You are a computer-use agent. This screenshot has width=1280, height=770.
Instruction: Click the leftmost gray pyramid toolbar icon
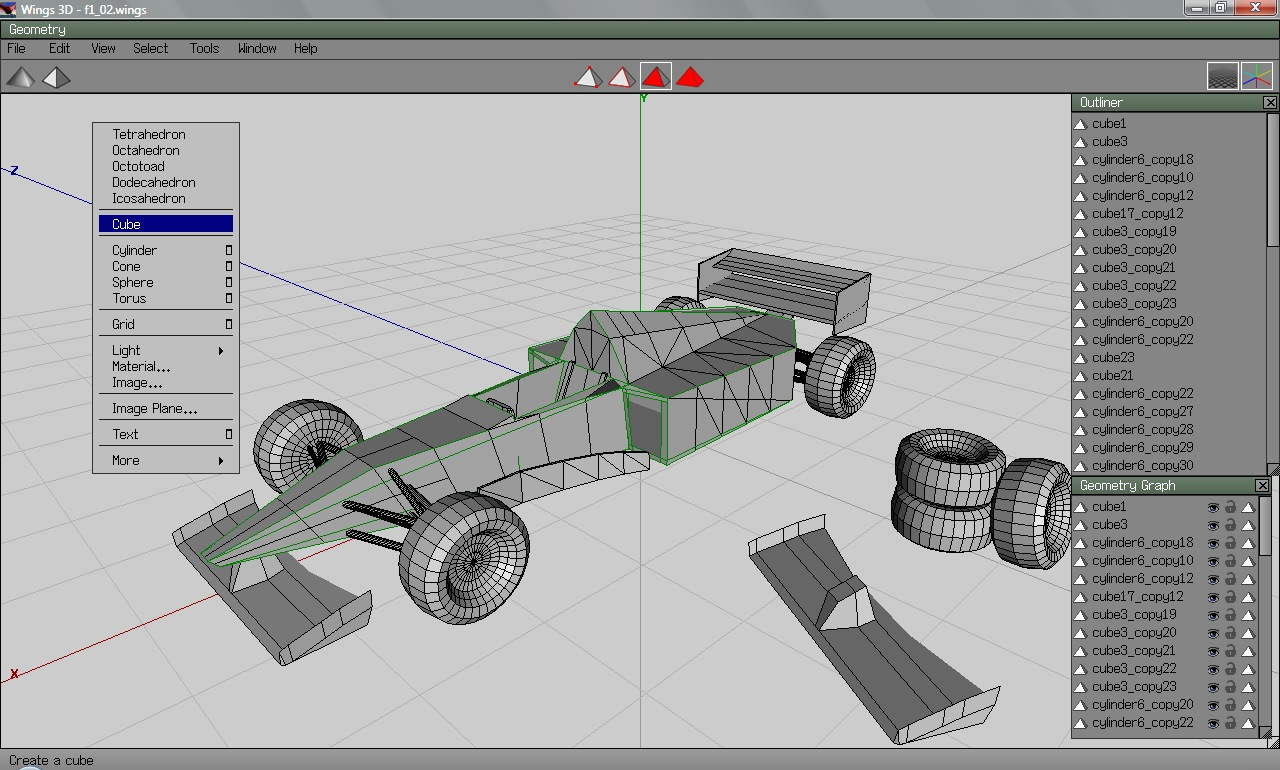point(20,76)
